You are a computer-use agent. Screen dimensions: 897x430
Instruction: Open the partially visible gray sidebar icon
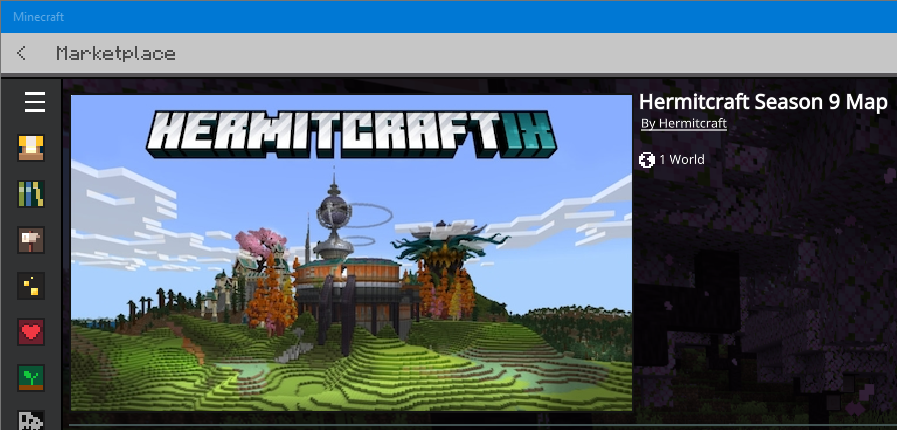click(x=30, y=420)
